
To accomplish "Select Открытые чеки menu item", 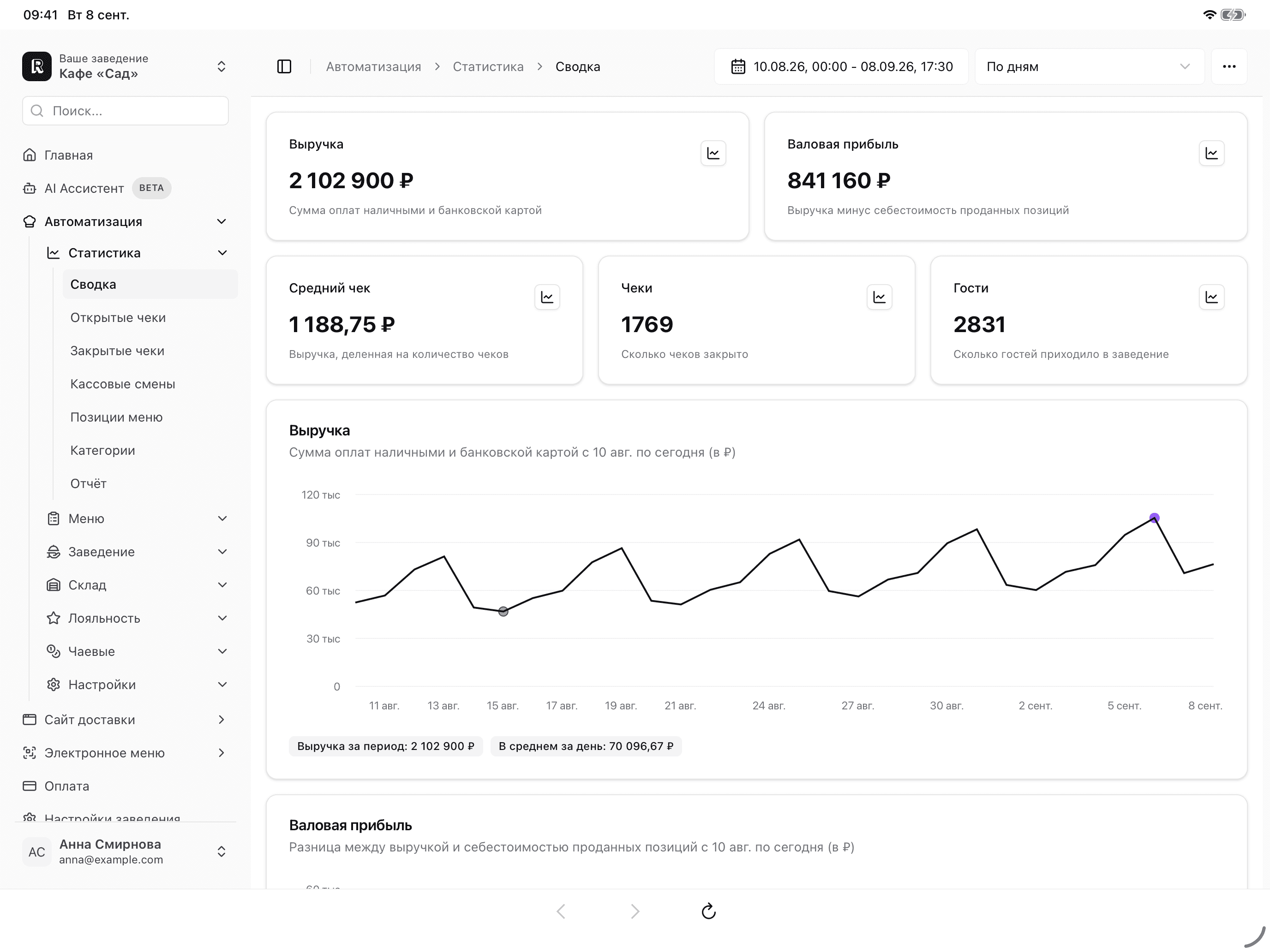I will (x=150, y=318).
